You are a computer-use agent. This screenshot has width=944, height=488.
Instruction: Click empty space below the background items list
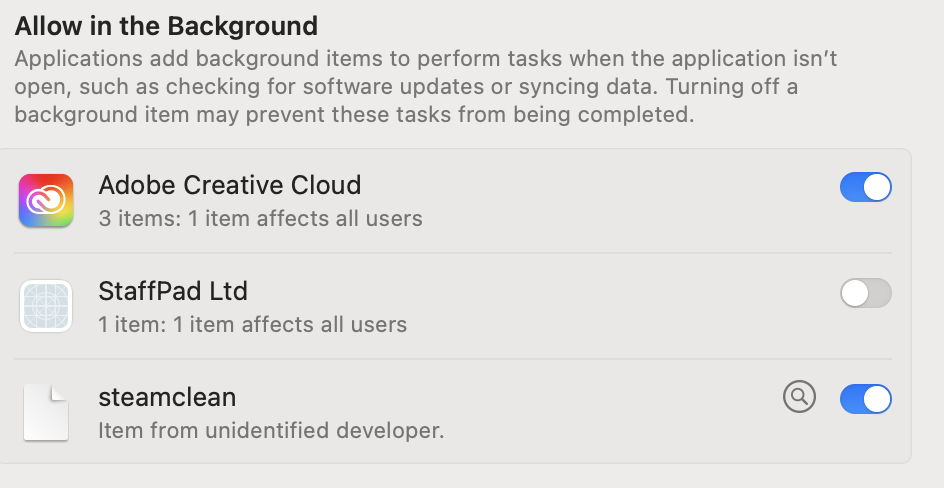460,476
